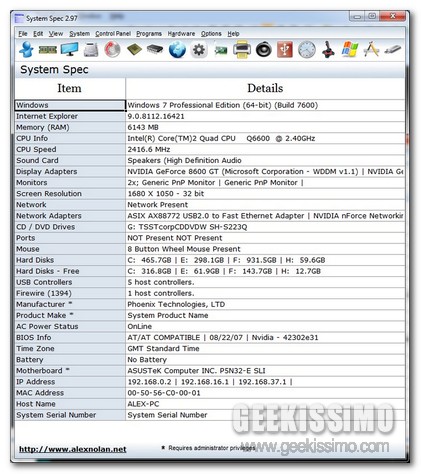Select the Ports row label
Image resolution: width=421 pixels, height=474 pixels.
point(70,238)
